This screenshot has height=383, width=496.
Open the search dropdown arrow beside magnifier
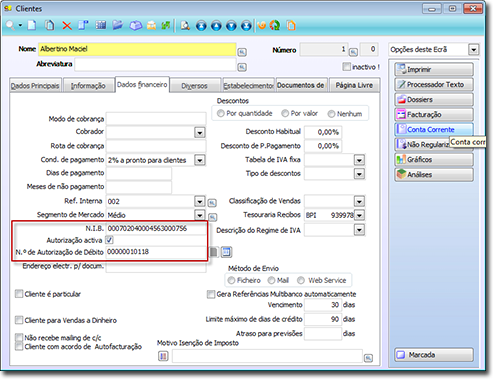click(x=20, y=26)
